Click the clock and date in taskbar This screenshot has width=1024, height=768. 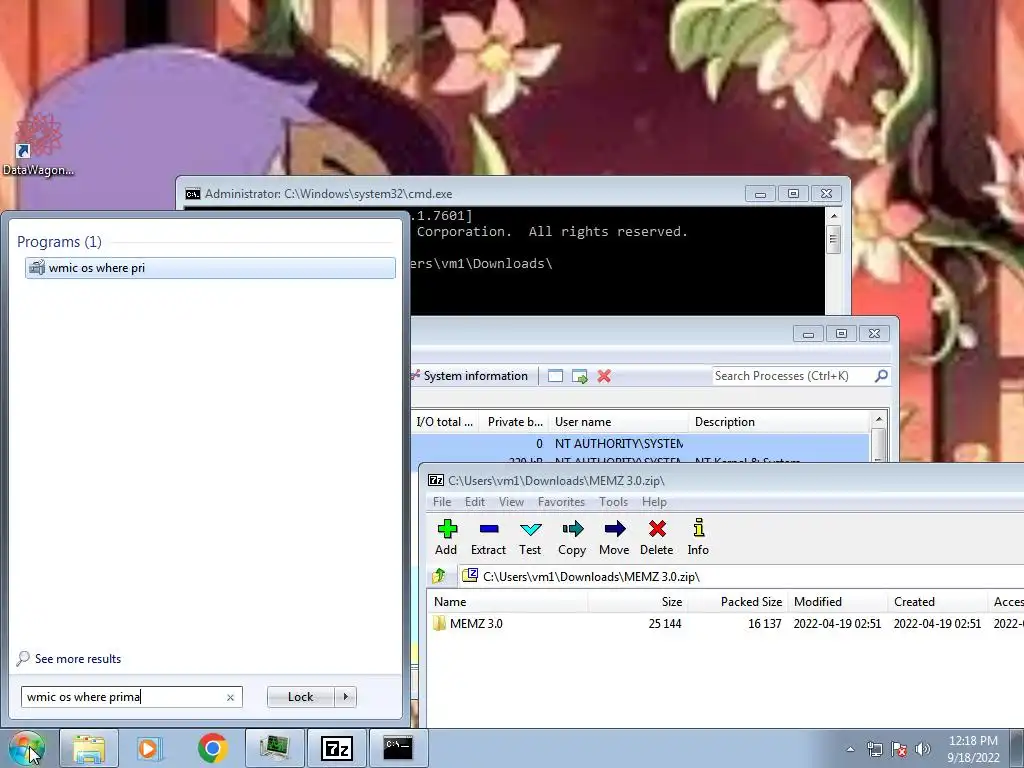coord(973,748)
